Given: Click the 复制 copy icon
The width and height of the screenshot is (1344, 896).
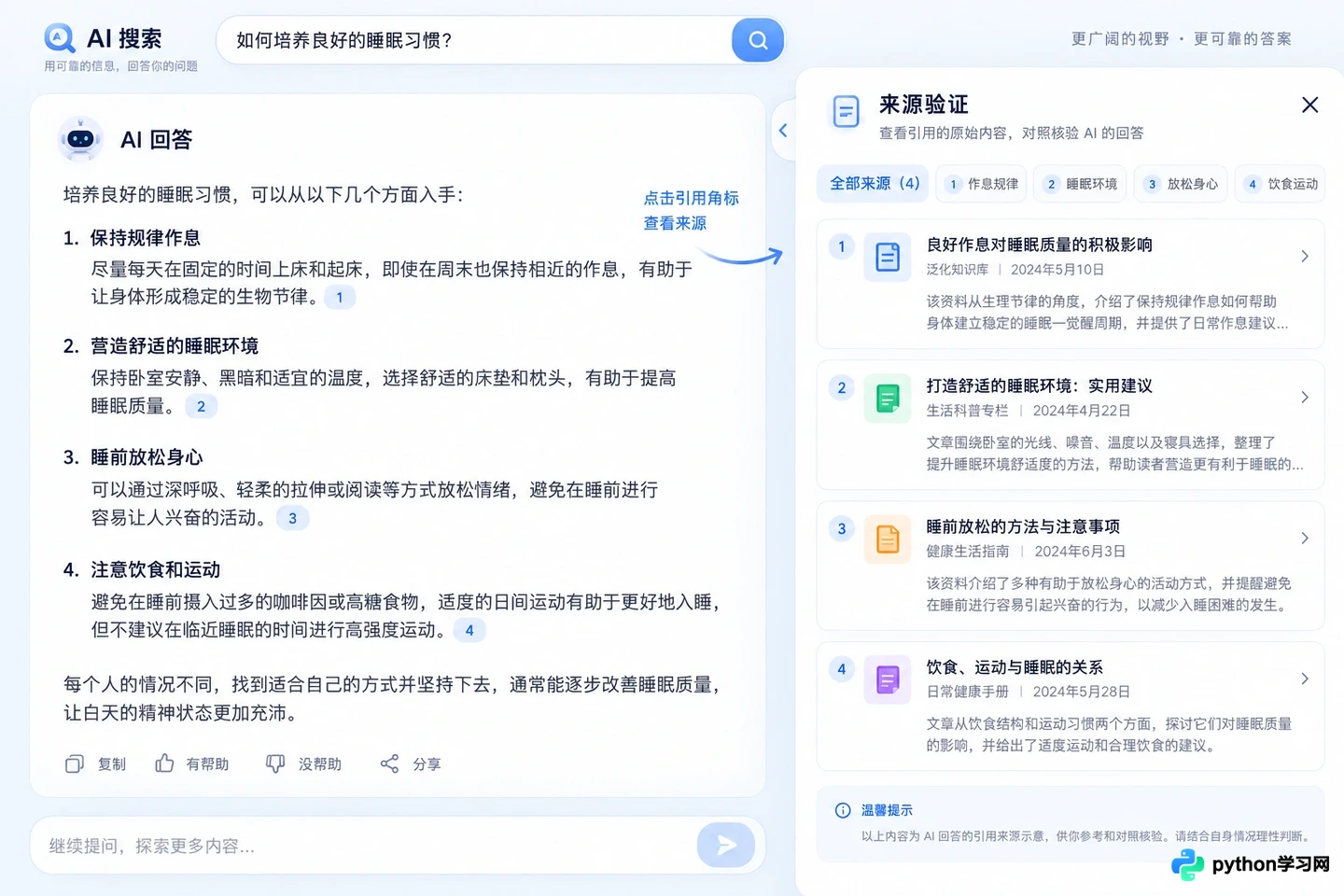Looking at the screenshot, I should (75, 763).
